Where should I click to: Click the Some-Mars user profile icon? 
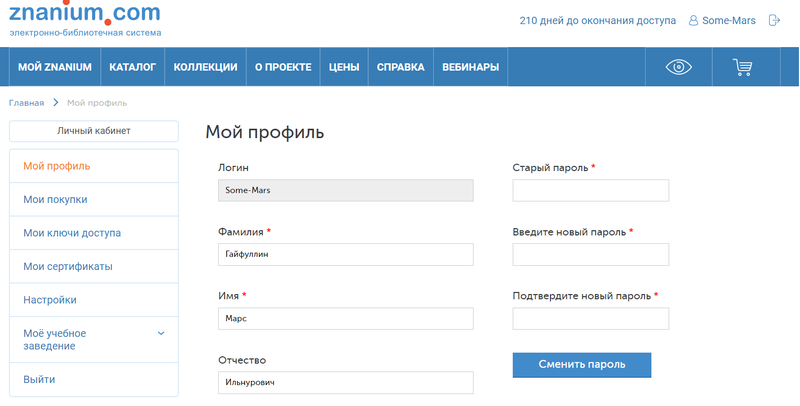pos(694,20)
